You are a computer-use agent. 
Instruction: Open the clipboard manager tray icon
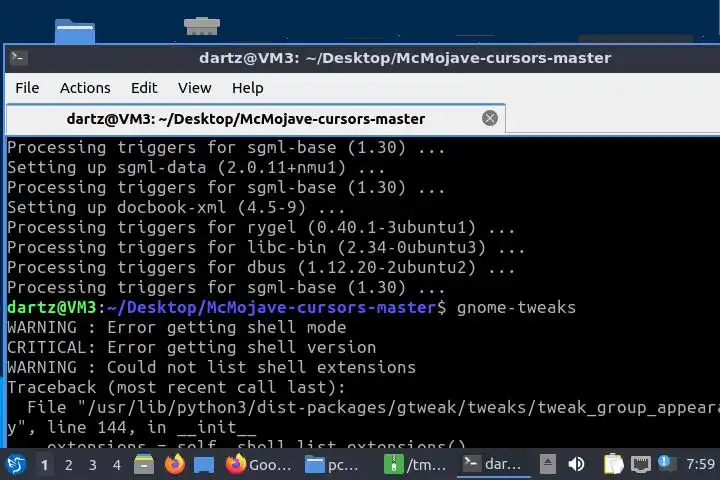(x=613, y=464)
